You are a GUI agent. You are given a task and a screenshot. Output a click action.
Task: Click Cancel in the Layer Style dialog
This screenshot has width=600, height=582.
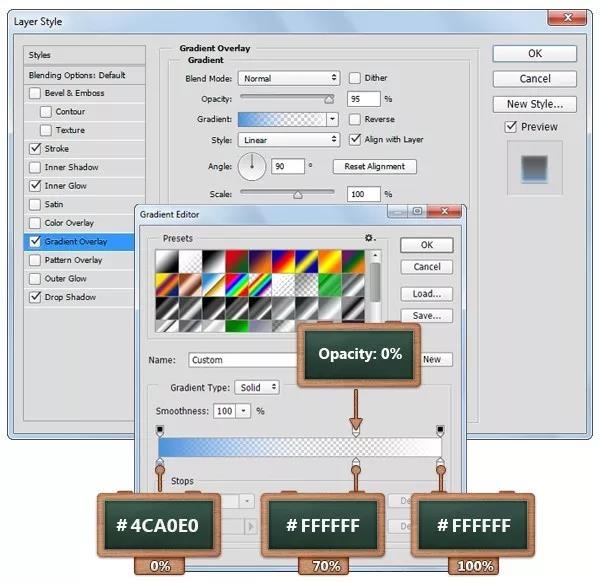(535, 79)
